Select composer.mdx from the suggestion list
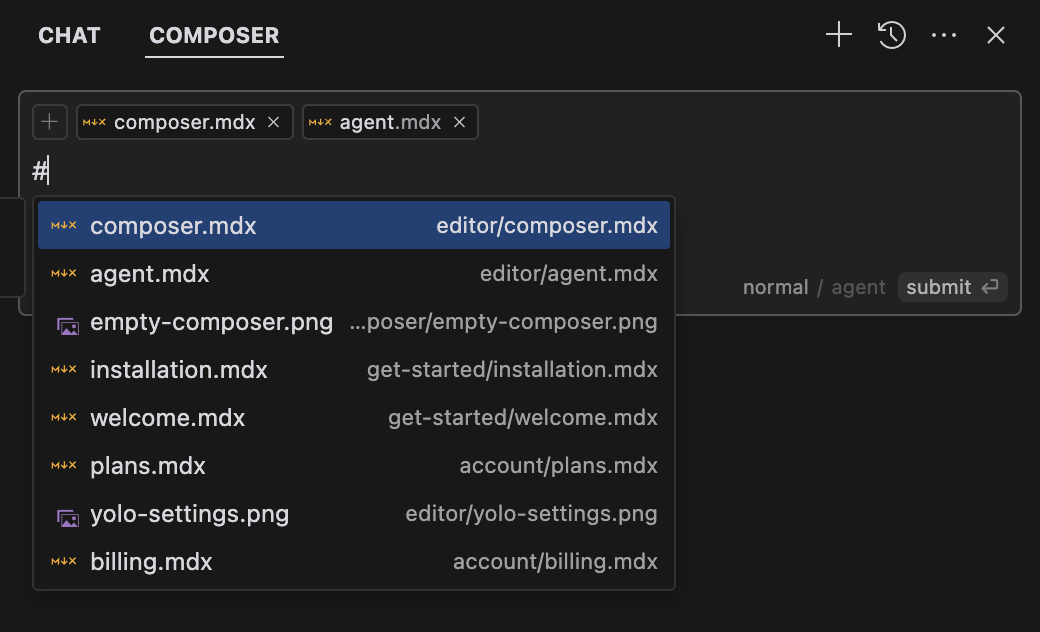The width and height of the screenshot is (1040, 632). (x=354, y=225)
